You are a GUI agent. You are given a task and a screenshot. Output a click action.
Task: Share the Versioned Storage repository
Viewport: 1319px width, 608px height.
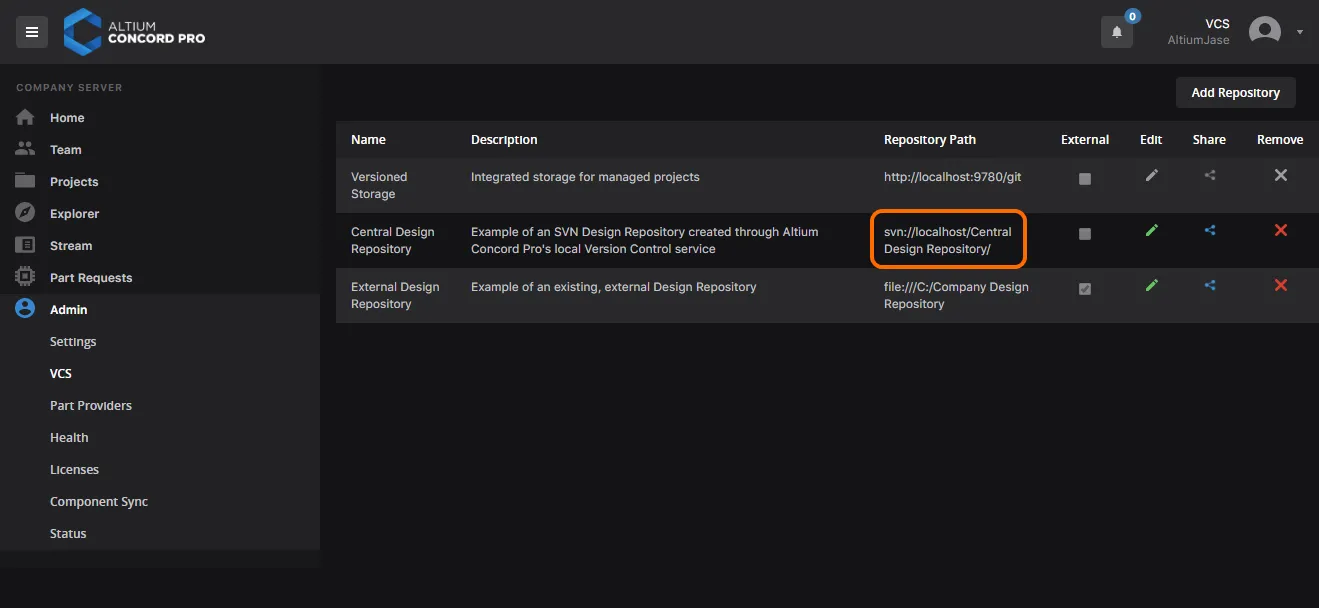click(x=1210, y=176)
